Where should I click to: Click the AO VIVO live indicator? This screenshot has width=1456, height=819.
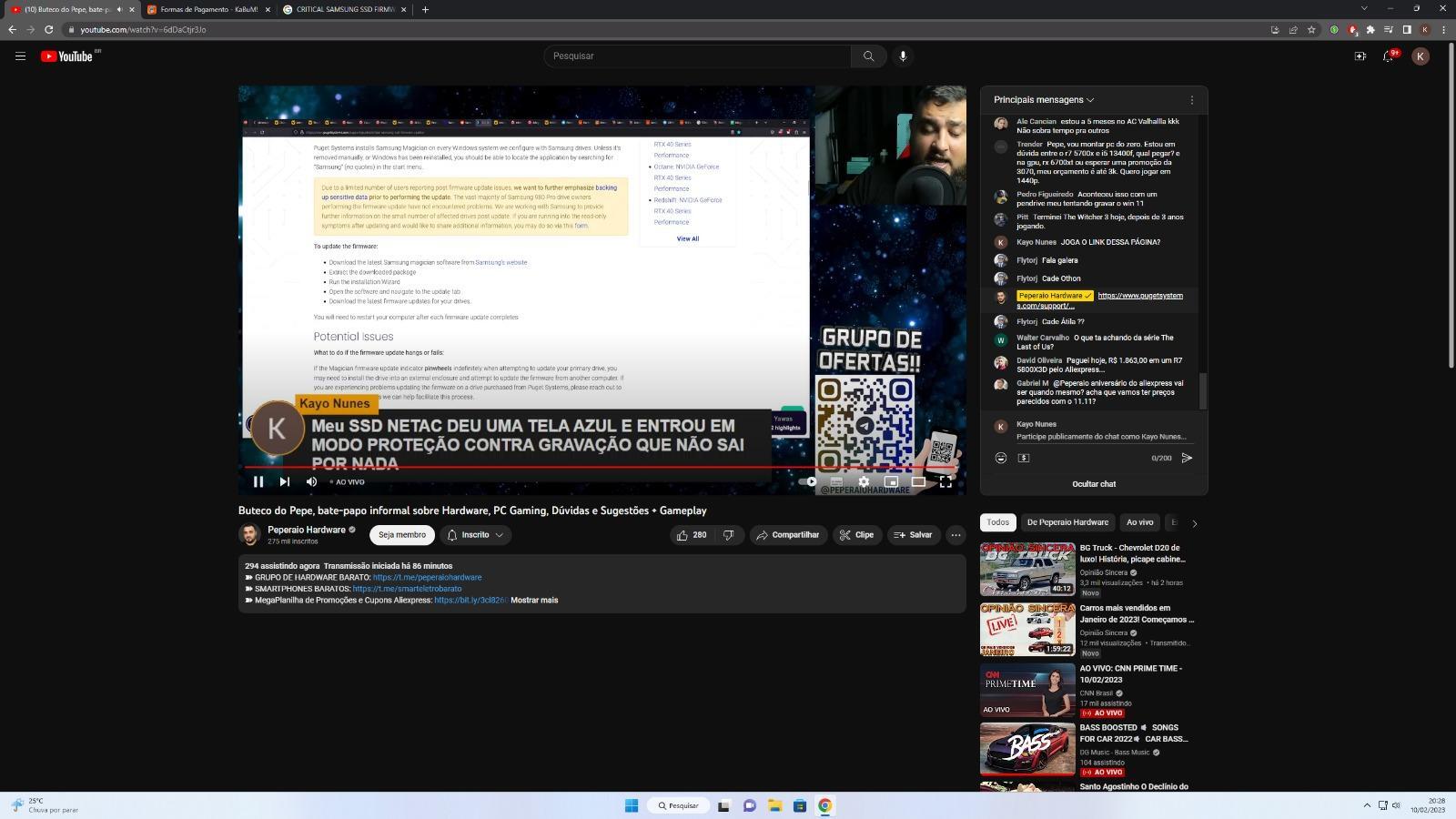(x=348, y=482)
